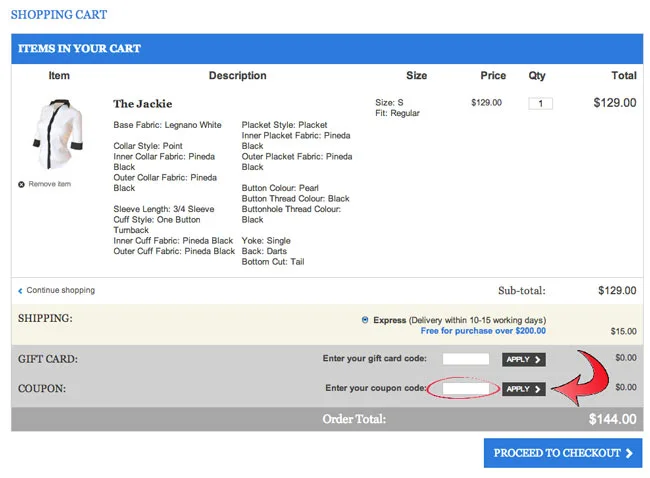Click into the coupon code field
The height and width of the screenshot is (478, 650).
point(465,388)
